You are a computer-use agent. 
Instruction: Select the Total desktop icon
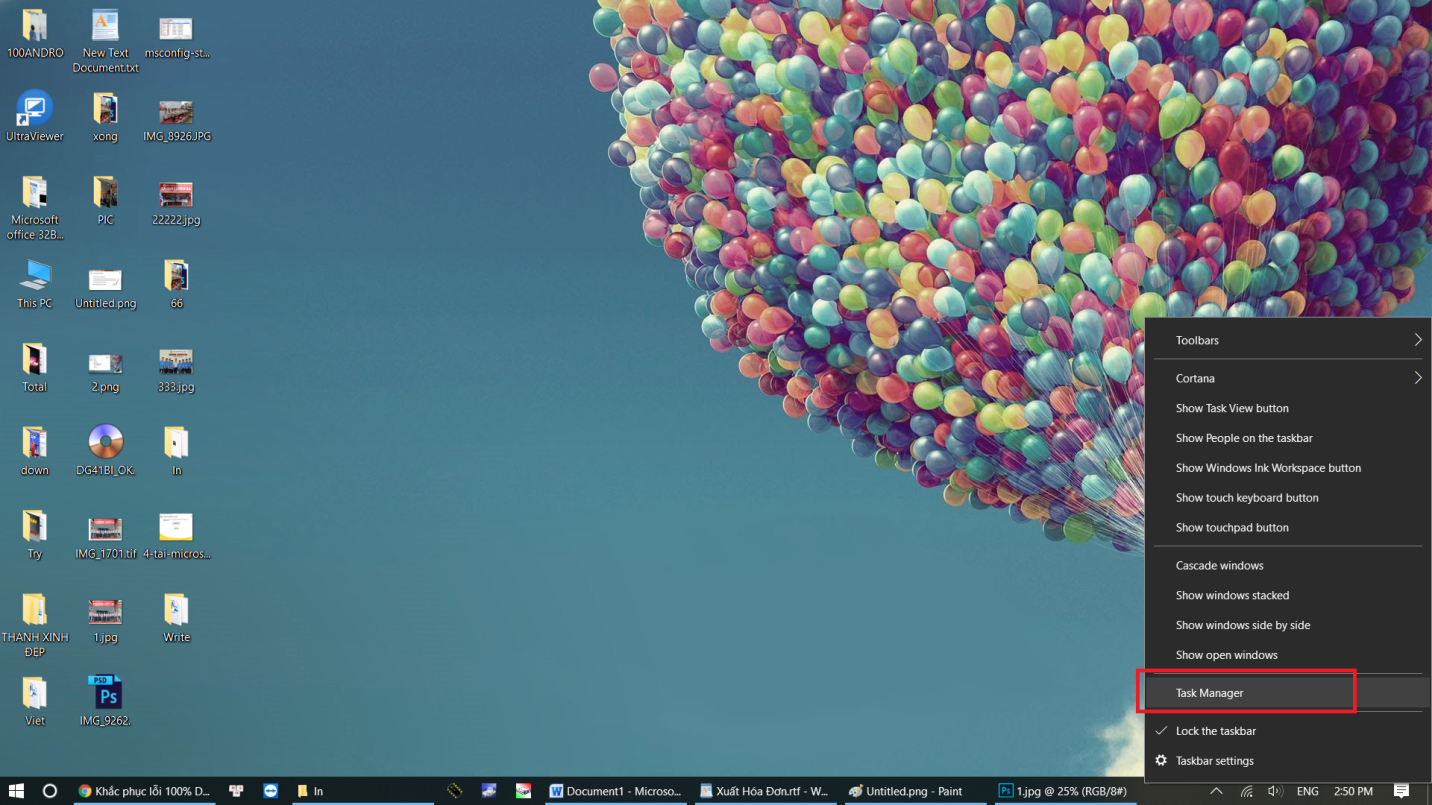click(x=34, y=367)
